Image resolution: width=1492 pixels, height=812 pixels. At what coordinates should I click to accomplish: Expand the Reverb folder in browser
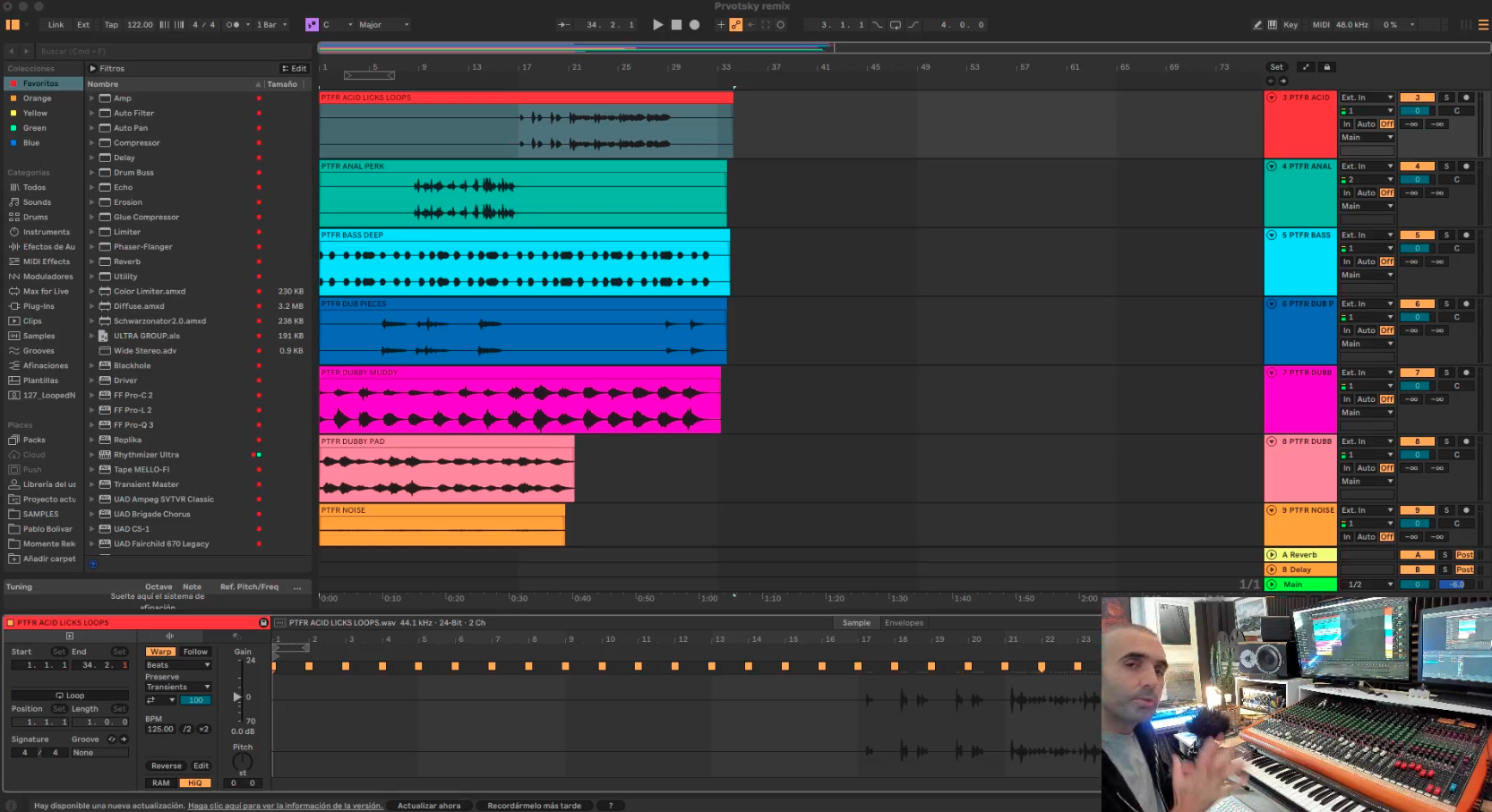tap(91, 262)
